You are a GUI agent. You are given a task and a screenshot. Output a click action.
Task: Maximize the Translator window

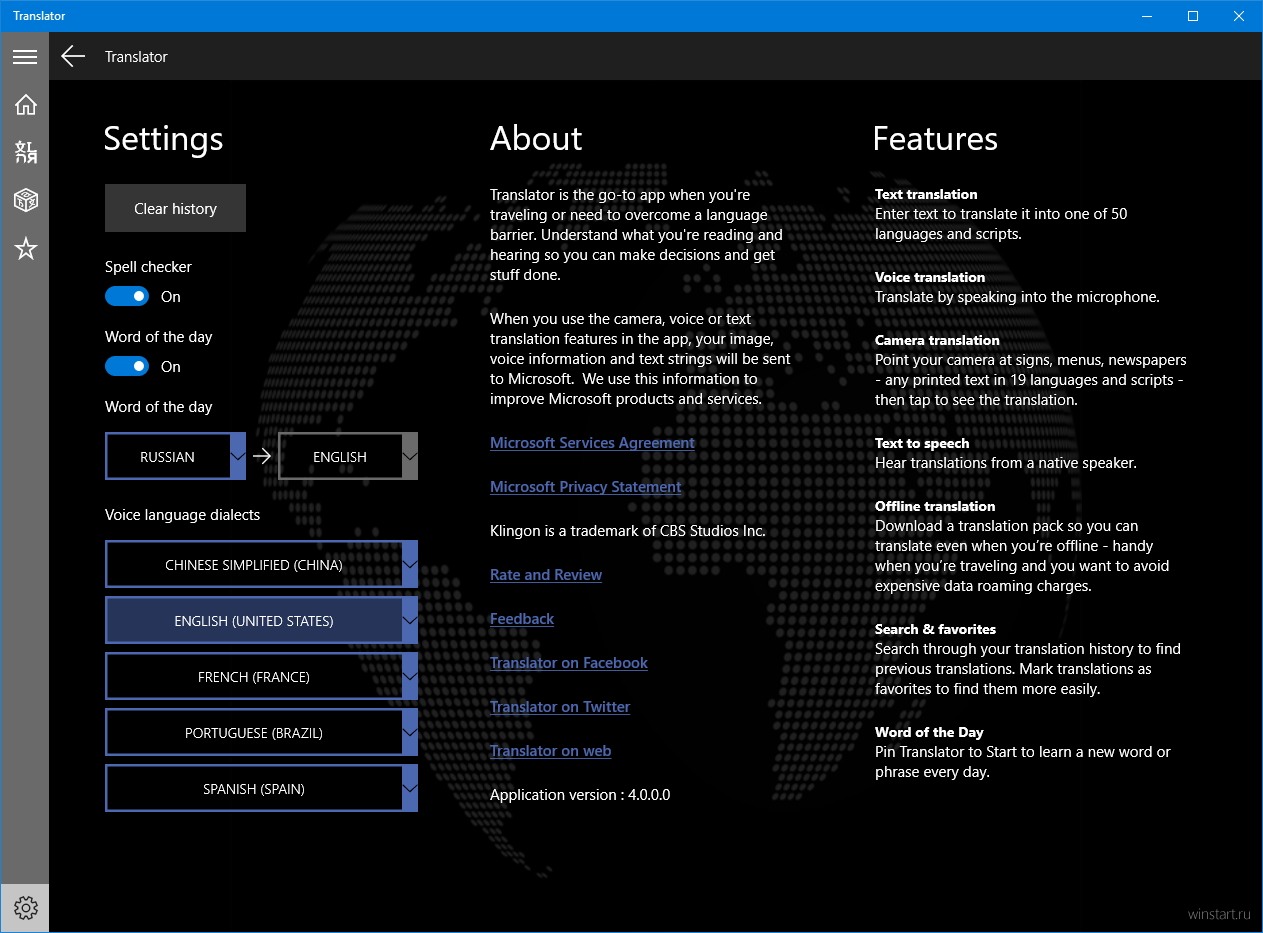[x=1193, y=16]
